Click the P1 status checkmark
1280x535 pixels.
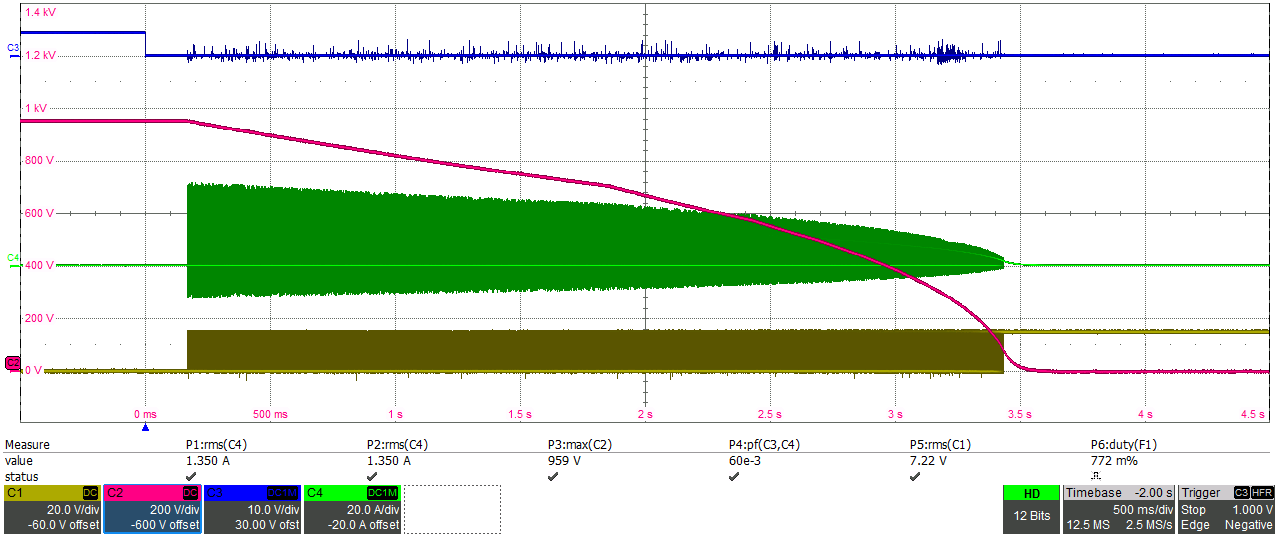click(191, 477)
